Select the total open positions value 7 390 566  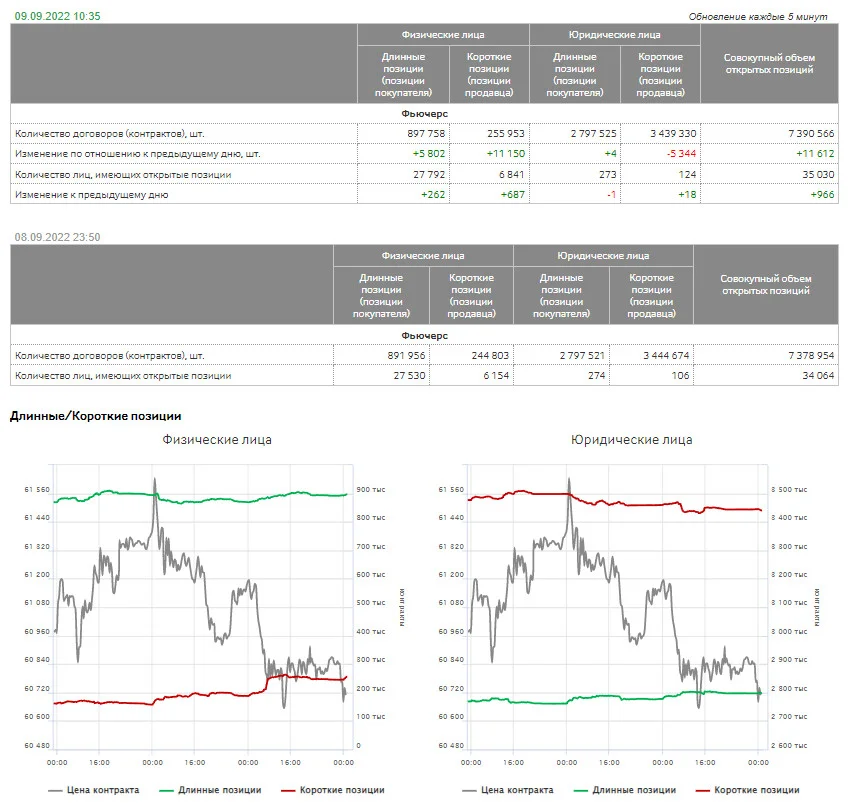point(811,133)
